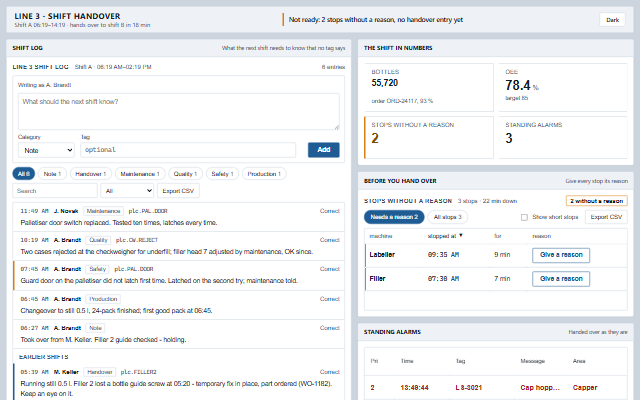Select the plc.CW.REJECT tag
Image resolution: width=640 pixels, height=400 pixels.
(137, 240)
